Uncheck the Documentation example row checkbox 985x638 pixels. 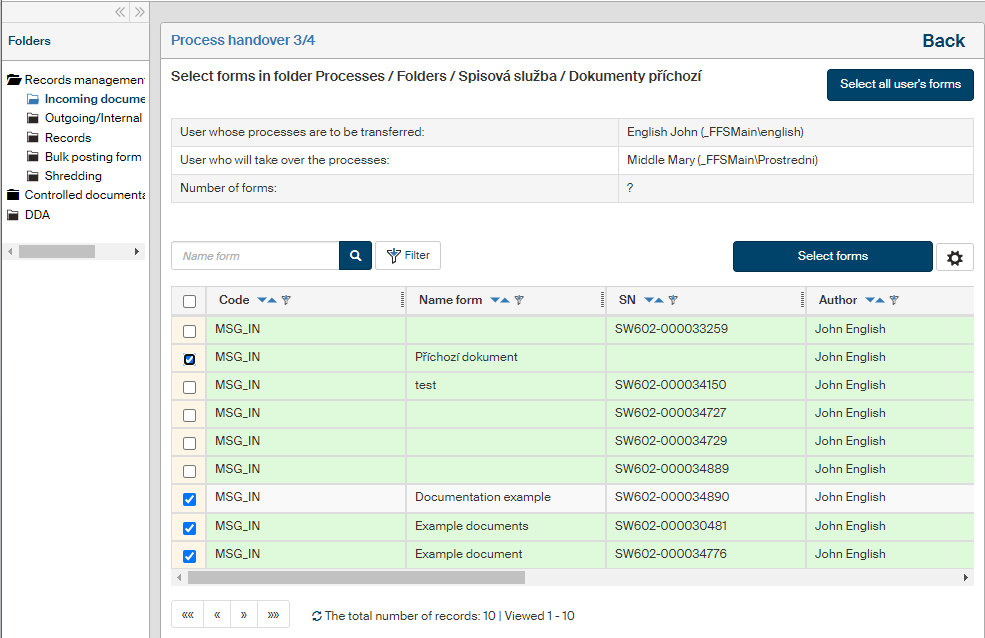click(190, 499)
